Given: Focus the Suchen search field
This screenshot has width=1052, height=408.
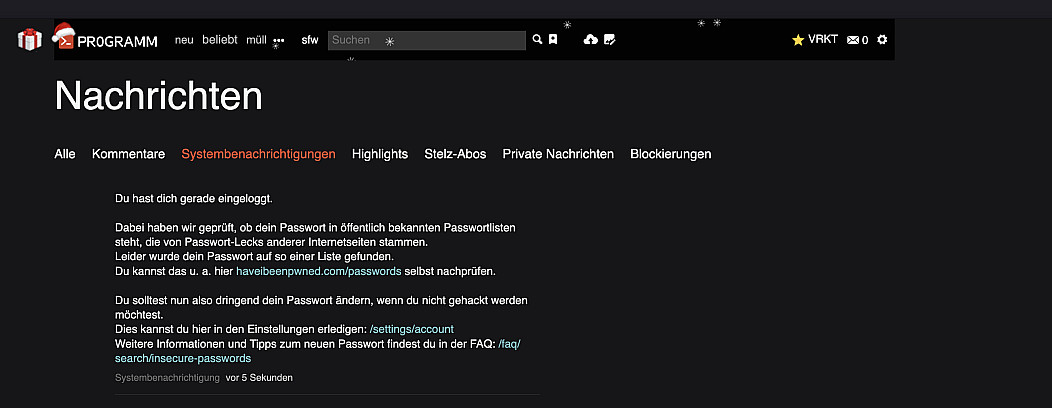Looking at the screenshot, I should [x=426, y=40].
